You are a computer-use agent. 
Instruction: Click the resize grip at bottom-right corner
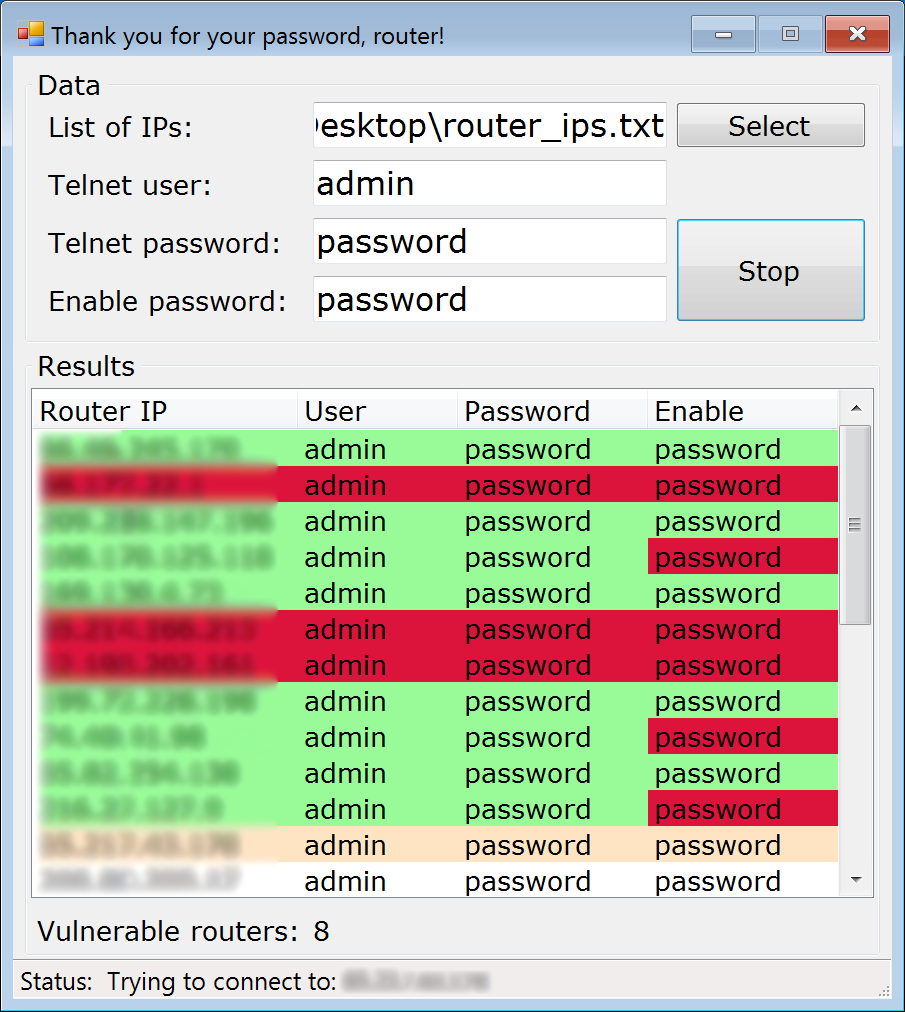click(x=884, y=991)
